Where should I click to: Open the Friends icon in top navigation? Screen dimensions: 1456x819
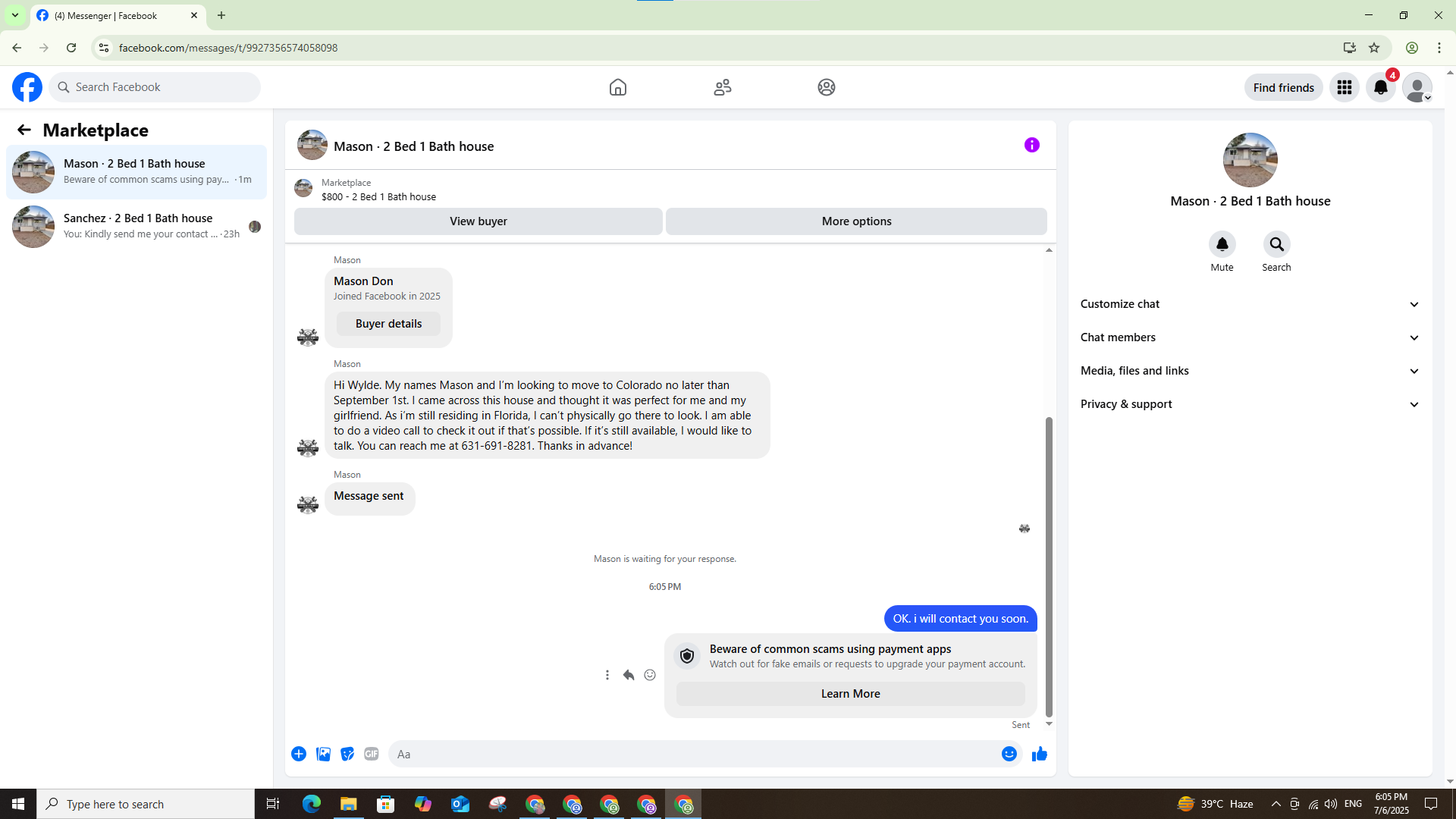tap(723, 87)
